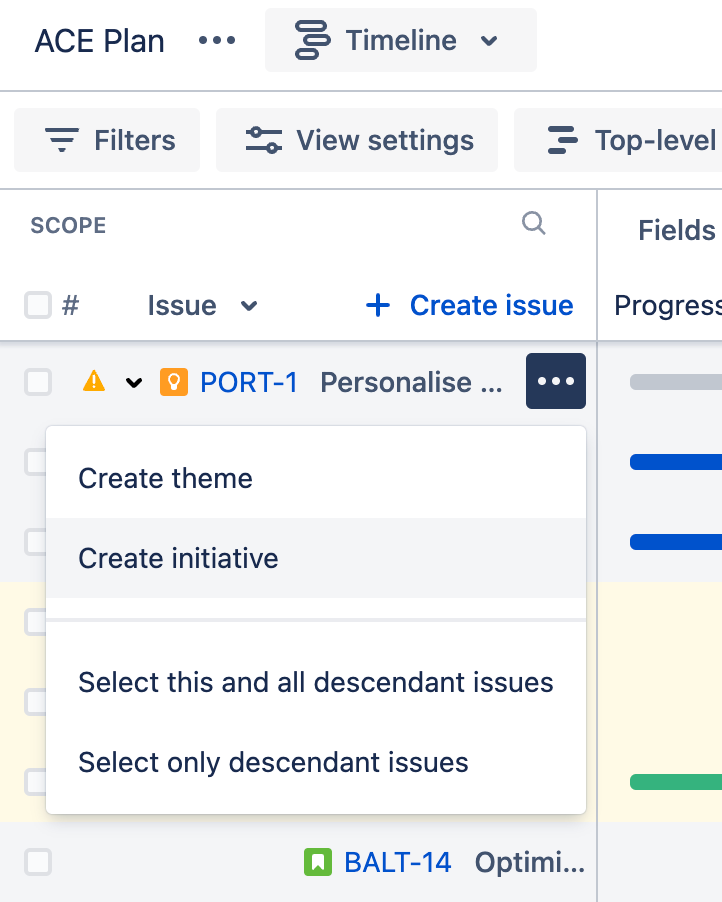Choose Create initiative from menu

(x=316, y=558)
